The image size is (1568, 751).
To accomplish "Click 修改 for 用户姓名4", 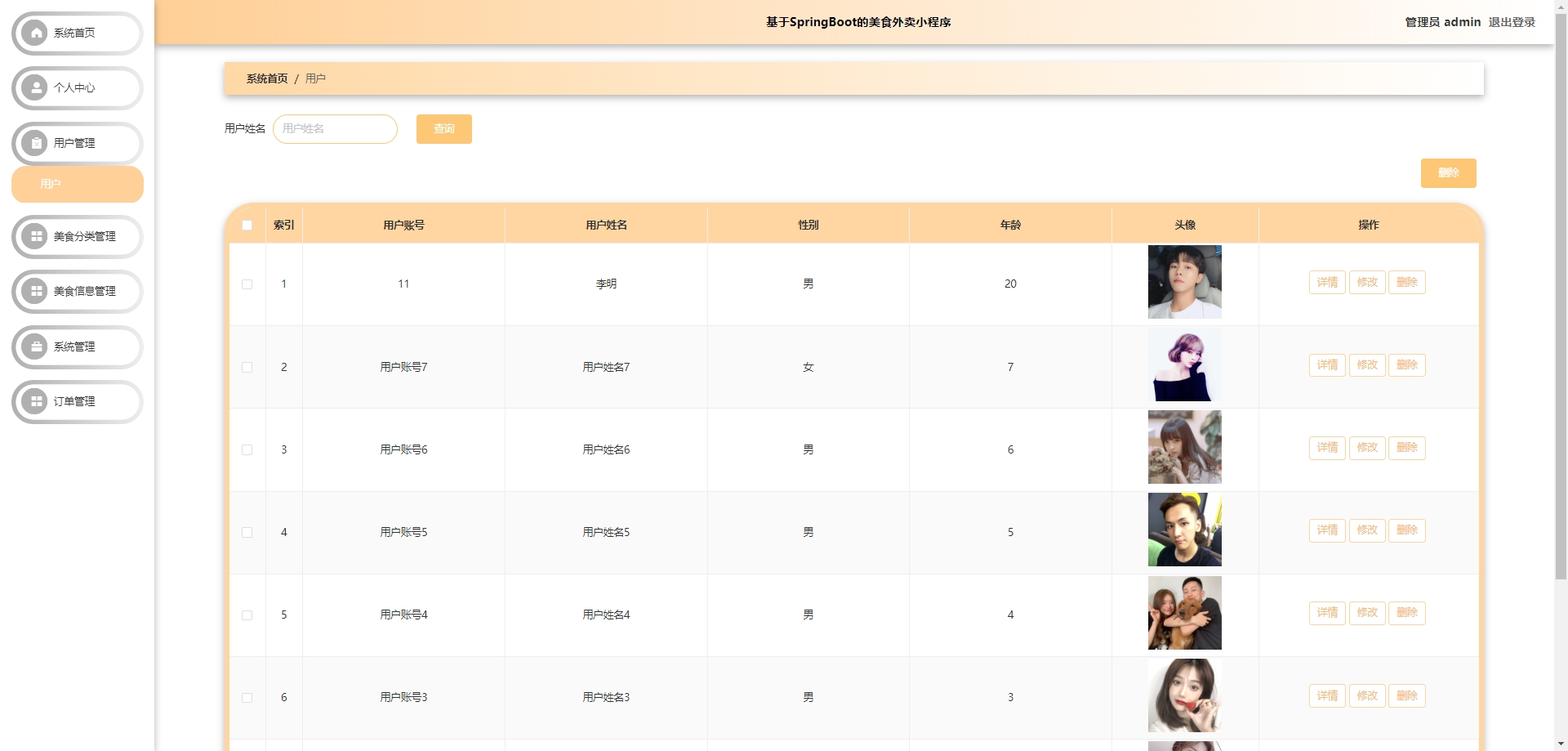I will pos(1367,613).
